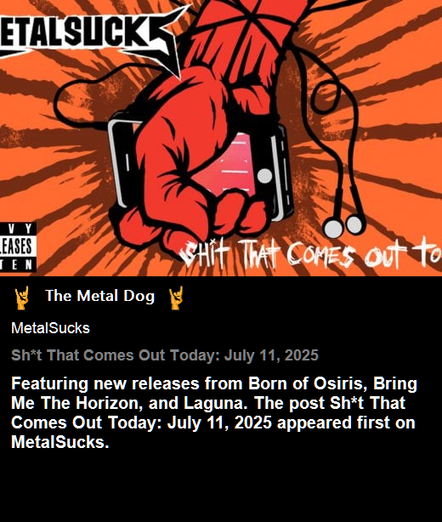Open The Metal Dog feed title
This screenshot has height=522, width=442.
tap(100, 296)
